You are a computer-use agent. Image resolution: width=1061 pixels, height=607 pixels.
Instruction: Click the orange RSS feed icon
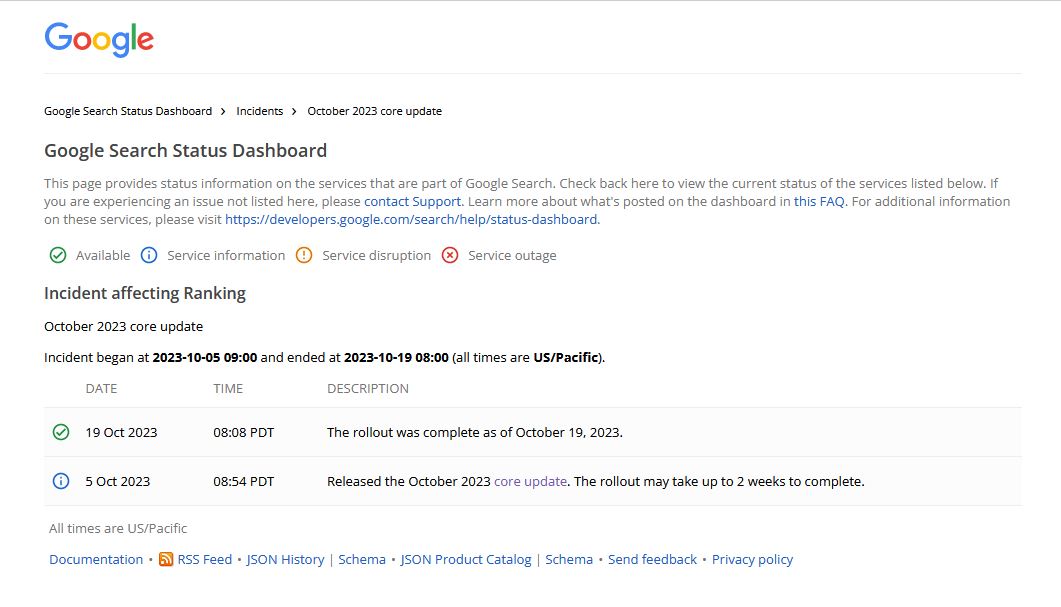[x=166, y=560]
